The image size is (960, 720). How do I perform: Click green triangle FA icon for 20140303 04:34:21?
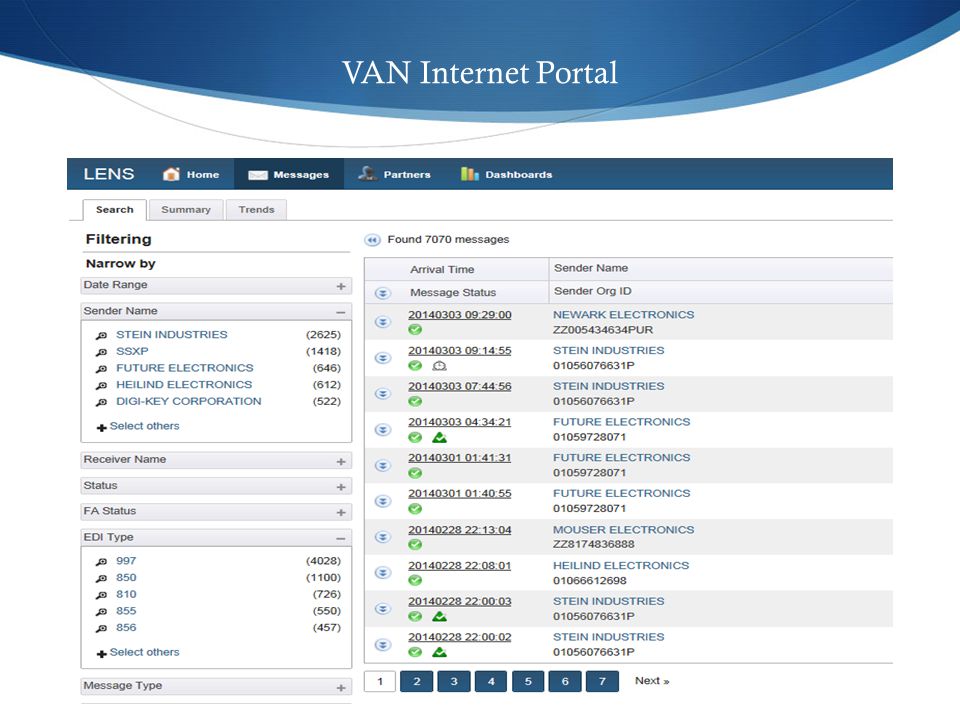(440, 437)
